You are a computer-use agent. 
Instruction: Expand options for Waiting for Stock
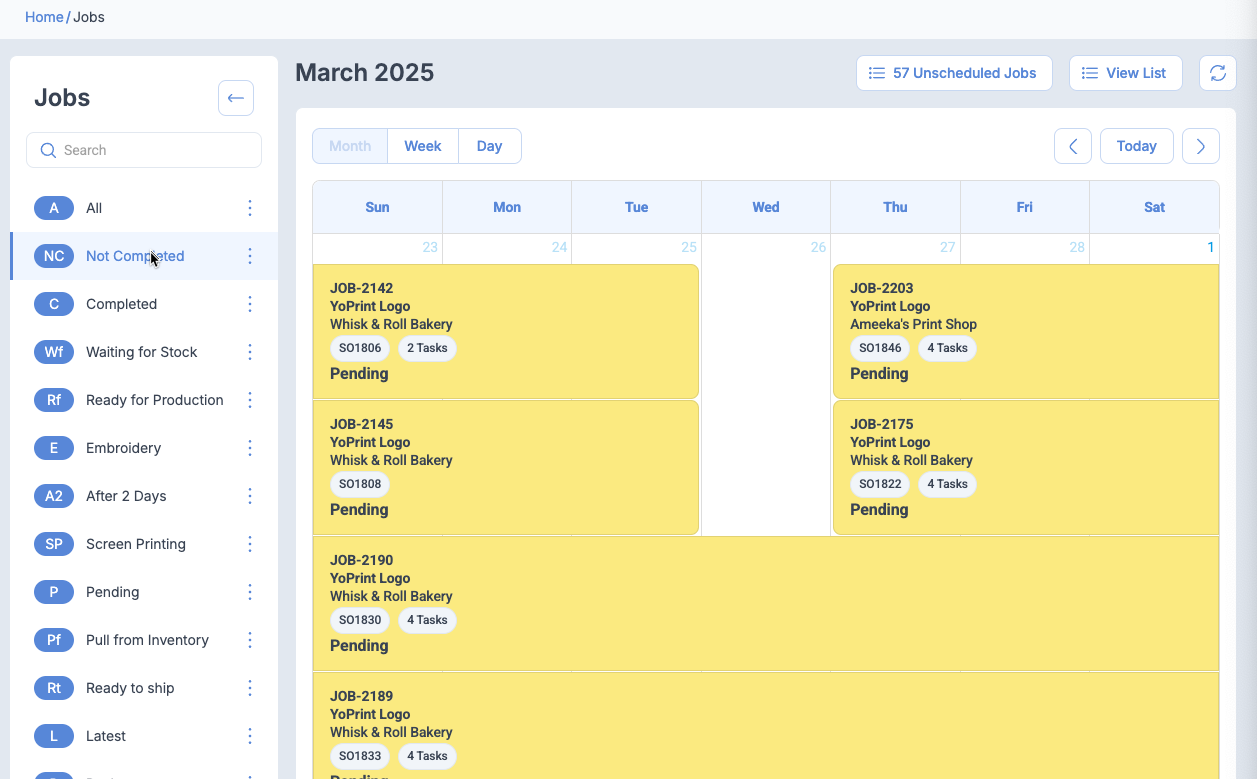250,352
